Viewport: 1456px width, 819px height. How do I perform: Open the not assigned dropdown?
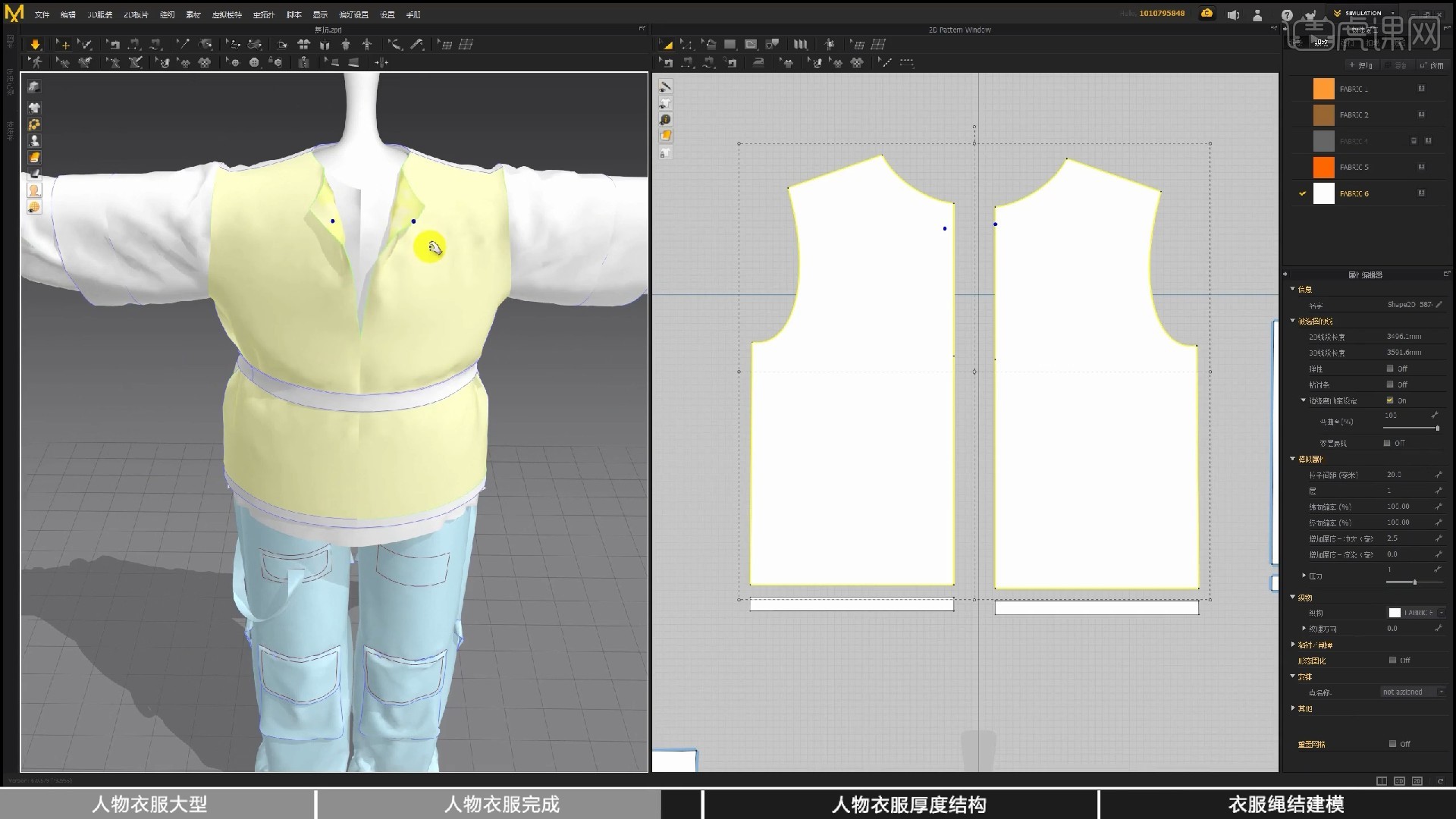click(x=1413, y=692)
